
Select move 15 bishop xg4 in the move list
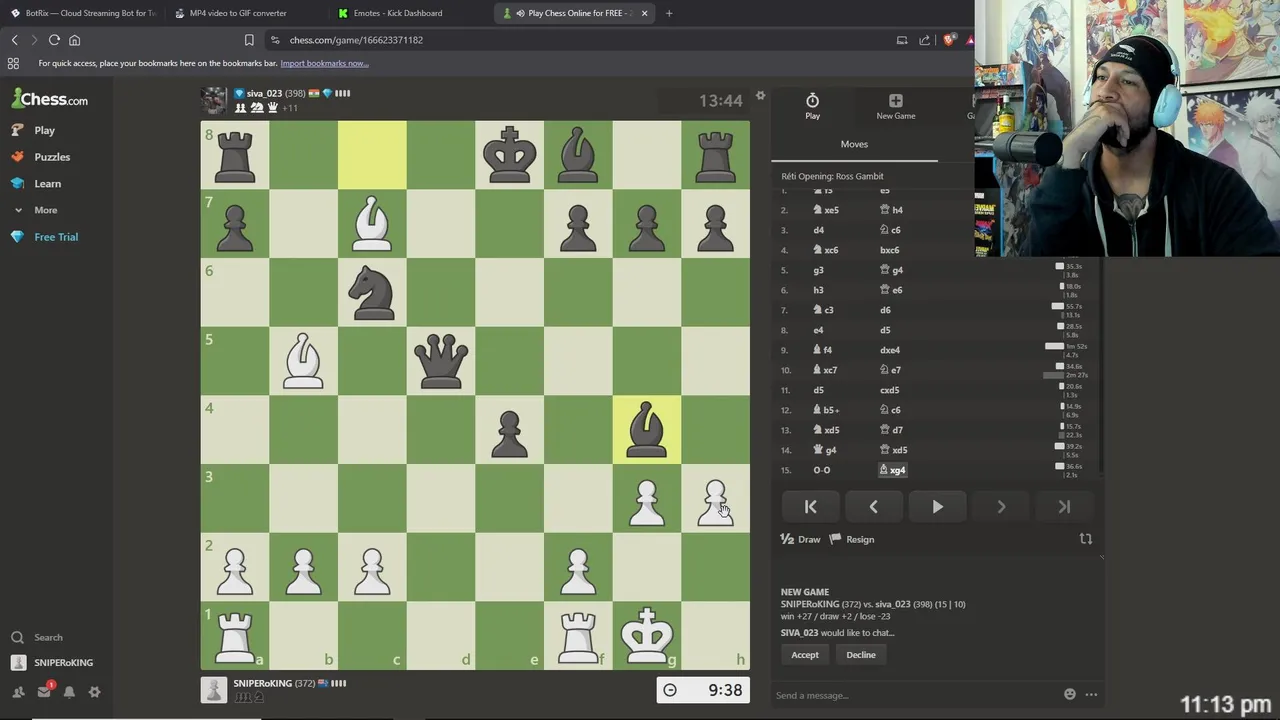coord(892,470)
